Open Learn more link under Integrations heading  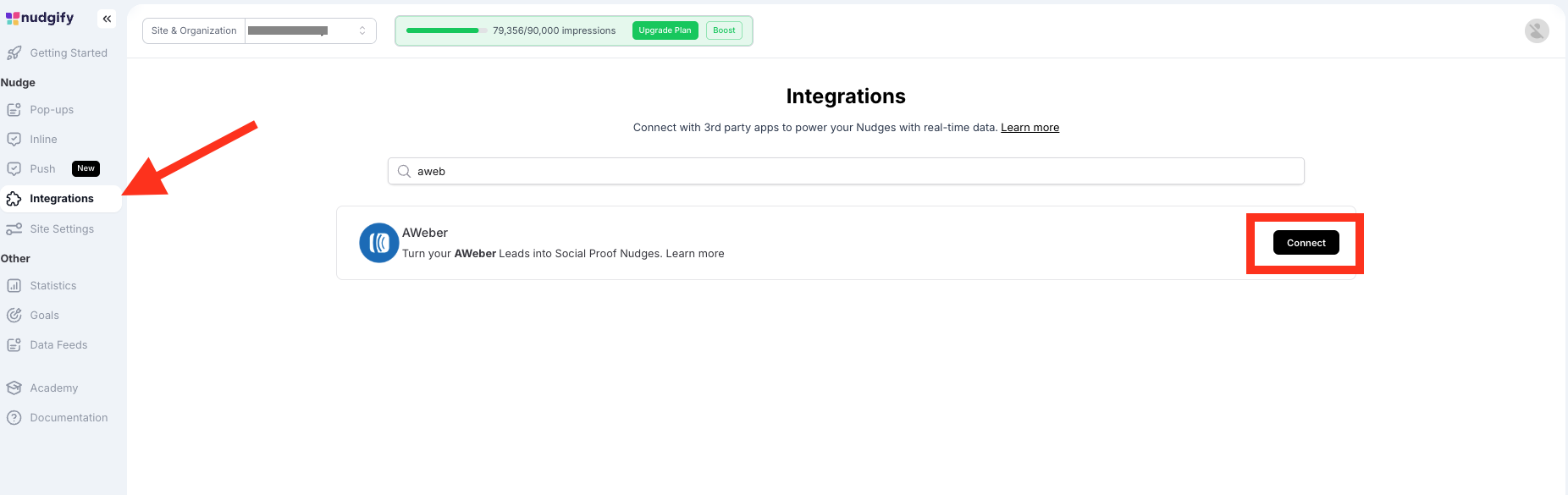pos(1030,128)
